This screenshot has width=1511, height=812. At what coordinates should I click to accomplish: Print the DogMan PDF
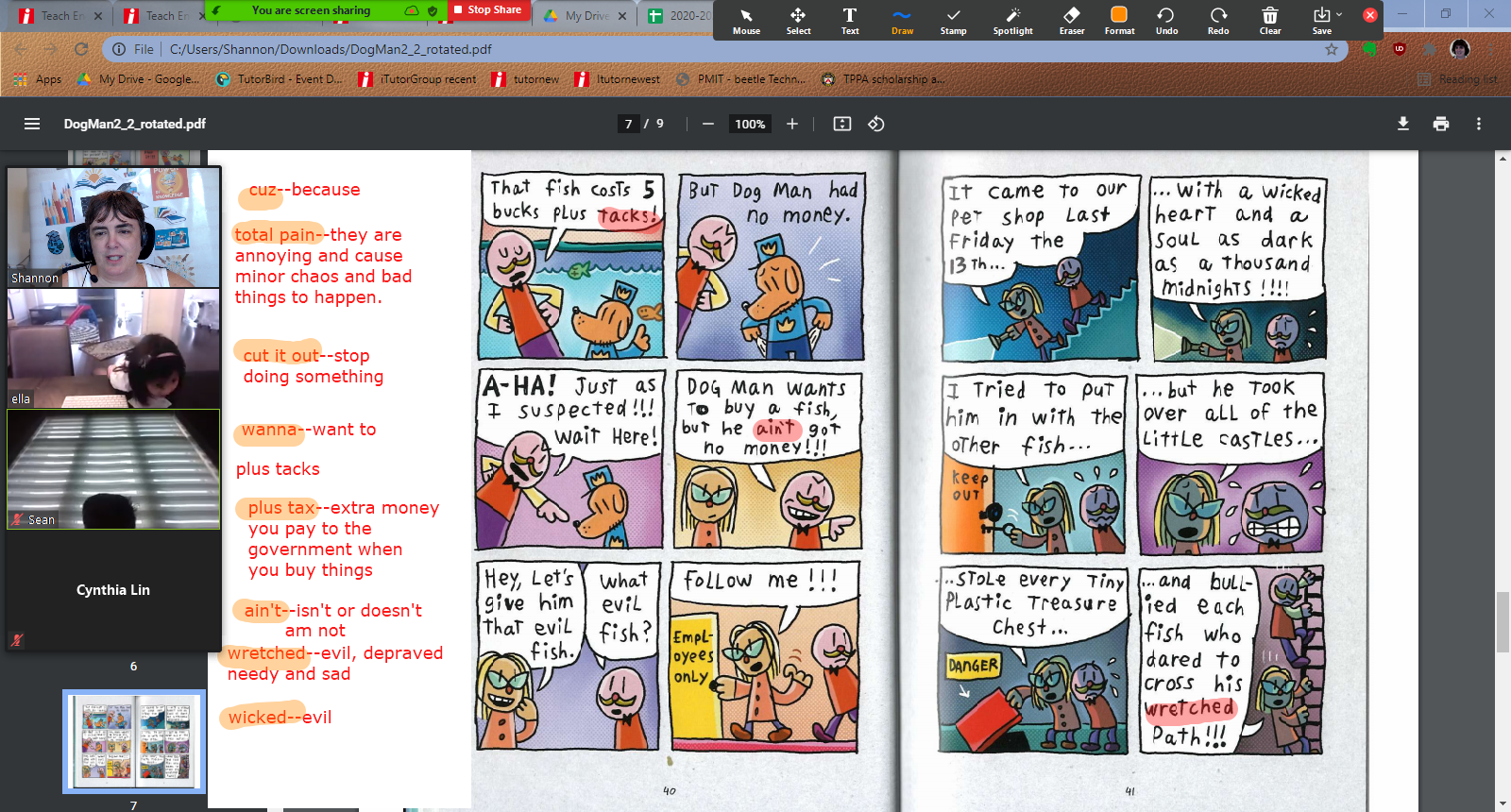1441,124
